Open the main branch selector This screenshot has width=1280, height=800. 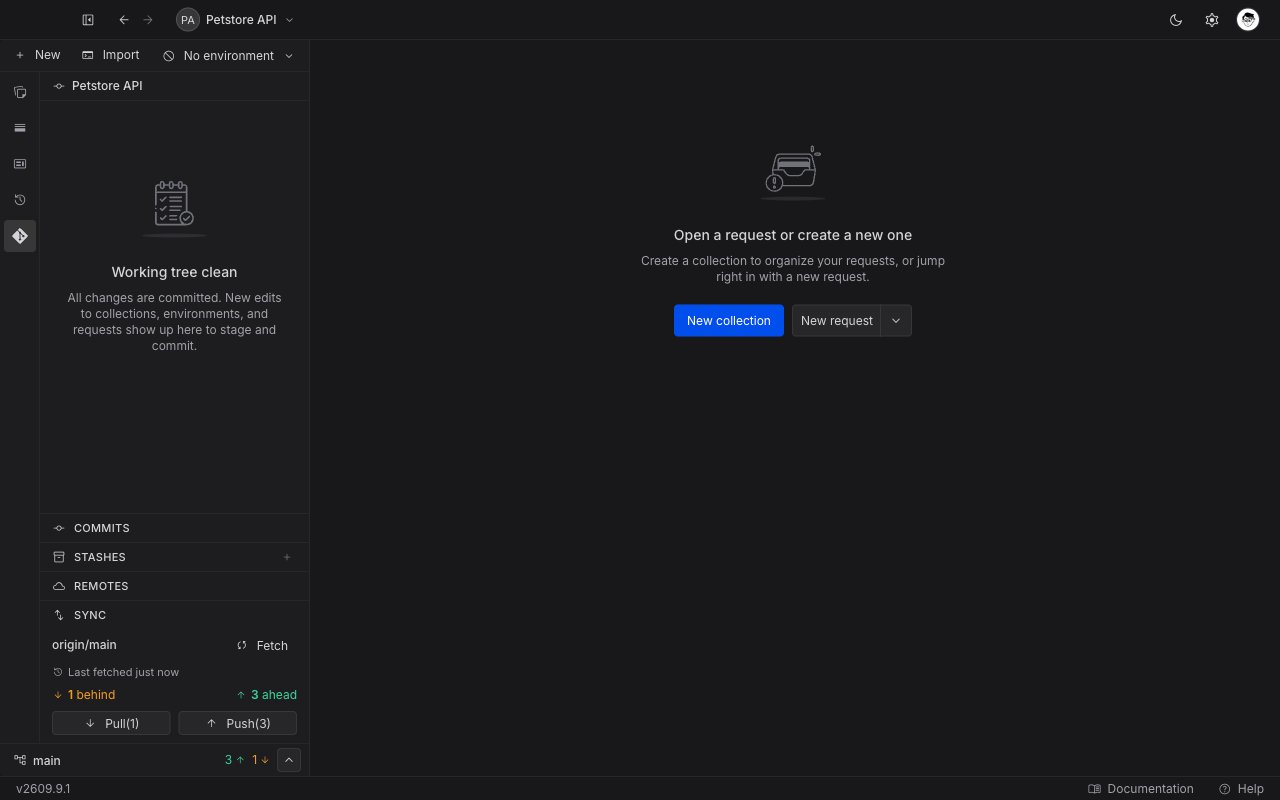[37, 760]
